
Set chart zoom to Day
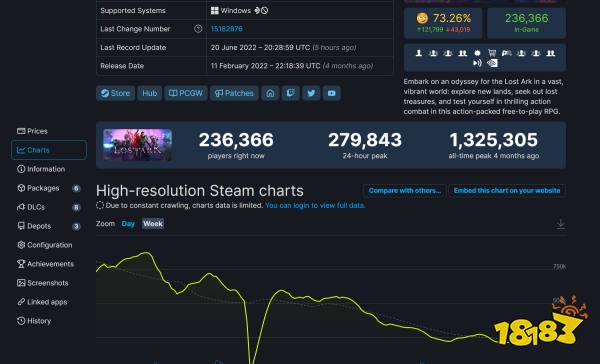(x=128, y=224)
